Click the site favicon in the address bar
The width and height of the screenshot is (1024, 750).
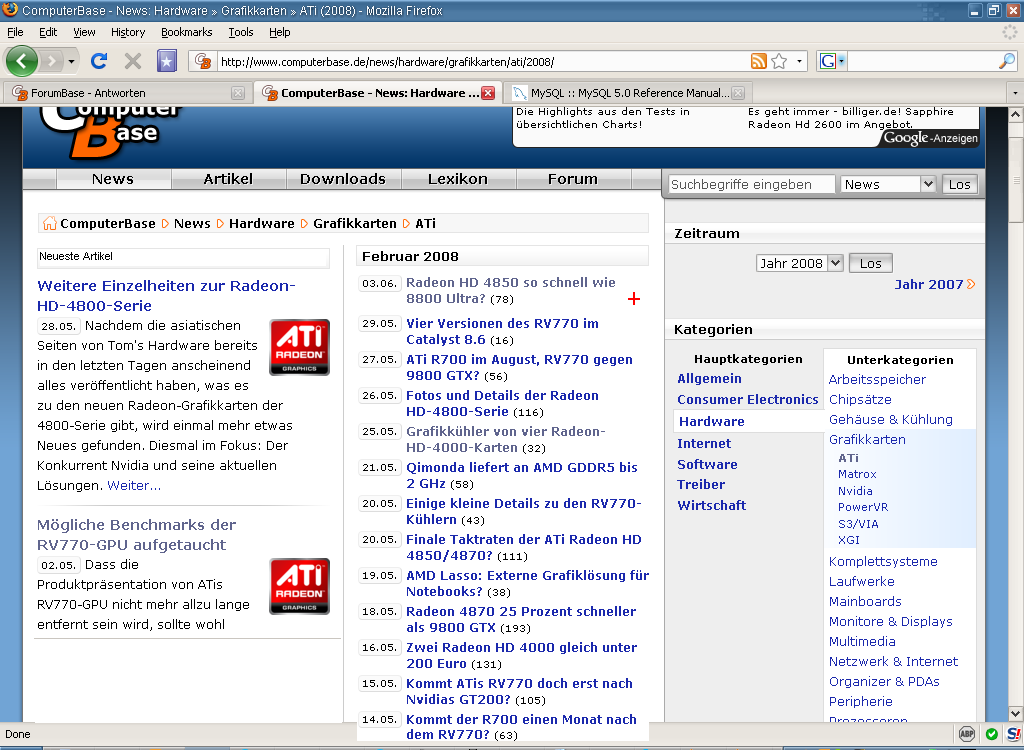coord(203,61)
